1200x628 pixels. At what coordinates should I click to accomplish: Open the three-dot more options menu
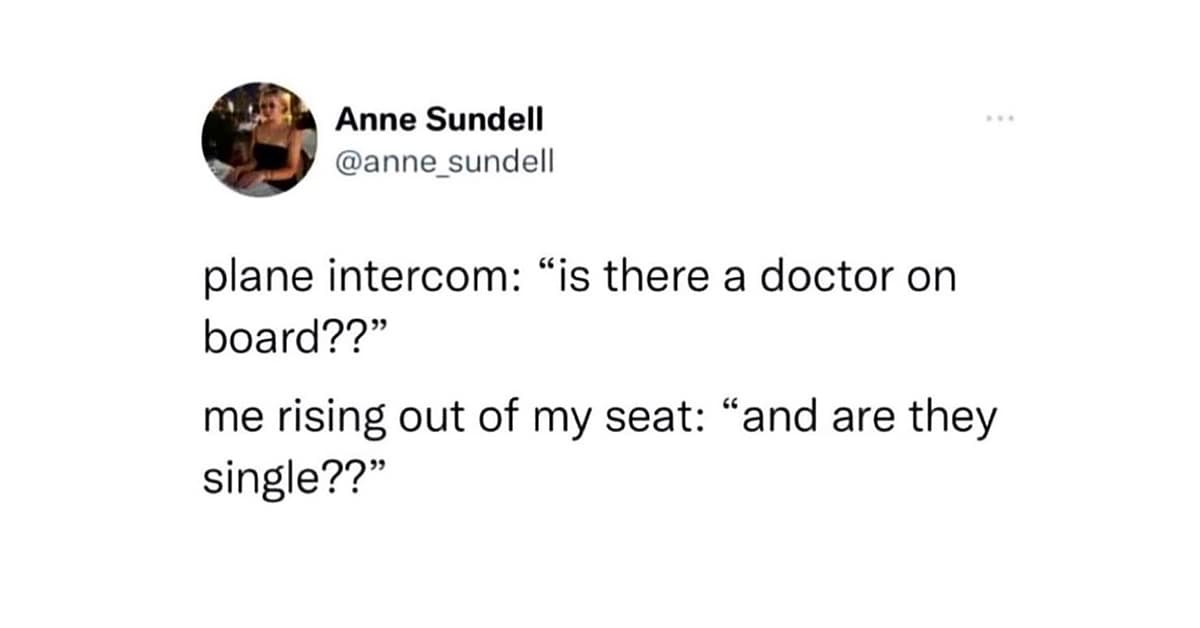[x=999, y=119]
